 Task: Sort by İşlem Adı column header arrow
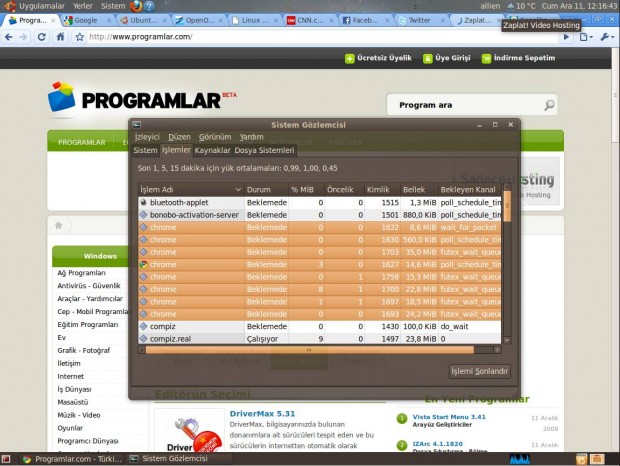pyautogui.click(x=238, y=190)
